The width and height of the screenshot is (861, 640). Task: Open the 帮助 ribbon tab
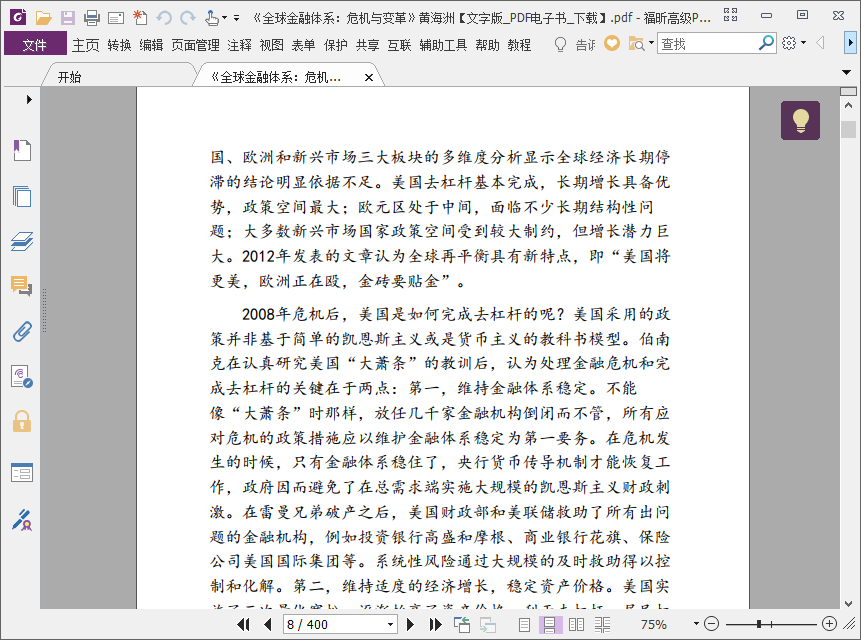tap(488, 45)
